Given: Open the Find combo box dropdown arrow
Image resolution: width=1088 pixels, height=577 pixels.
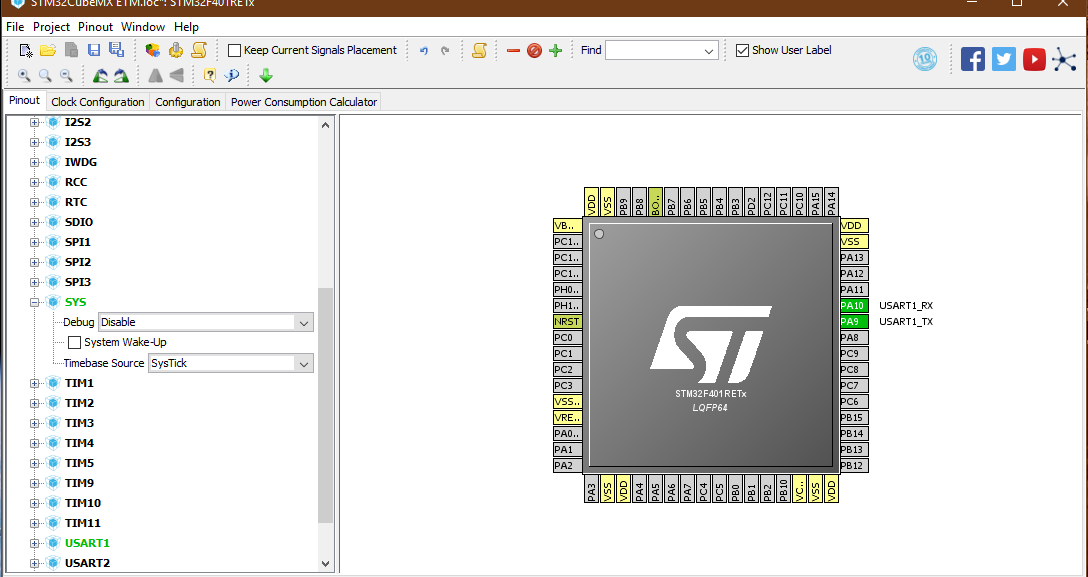Looking at the screenshot, I should pyautogui.click(x=708, y=51).
